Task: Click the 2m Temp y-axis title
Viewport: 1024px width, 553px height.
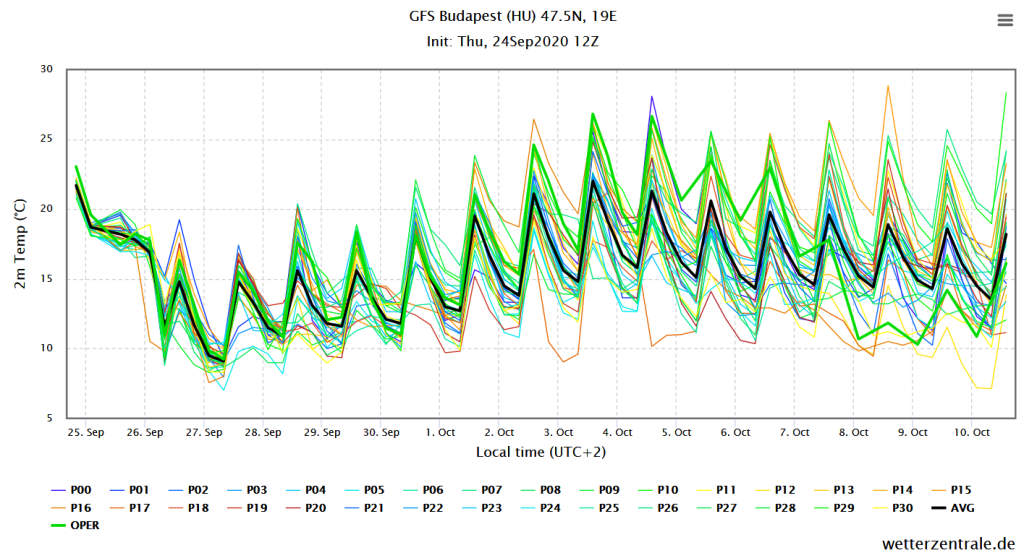Action: (21, 243)
